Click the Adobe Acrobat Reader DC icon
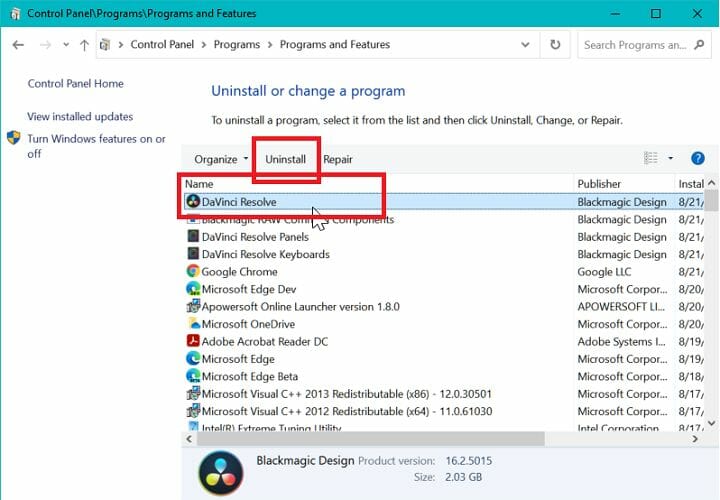The height and width of the screenshot is (500, 720). tap(193, 341)
